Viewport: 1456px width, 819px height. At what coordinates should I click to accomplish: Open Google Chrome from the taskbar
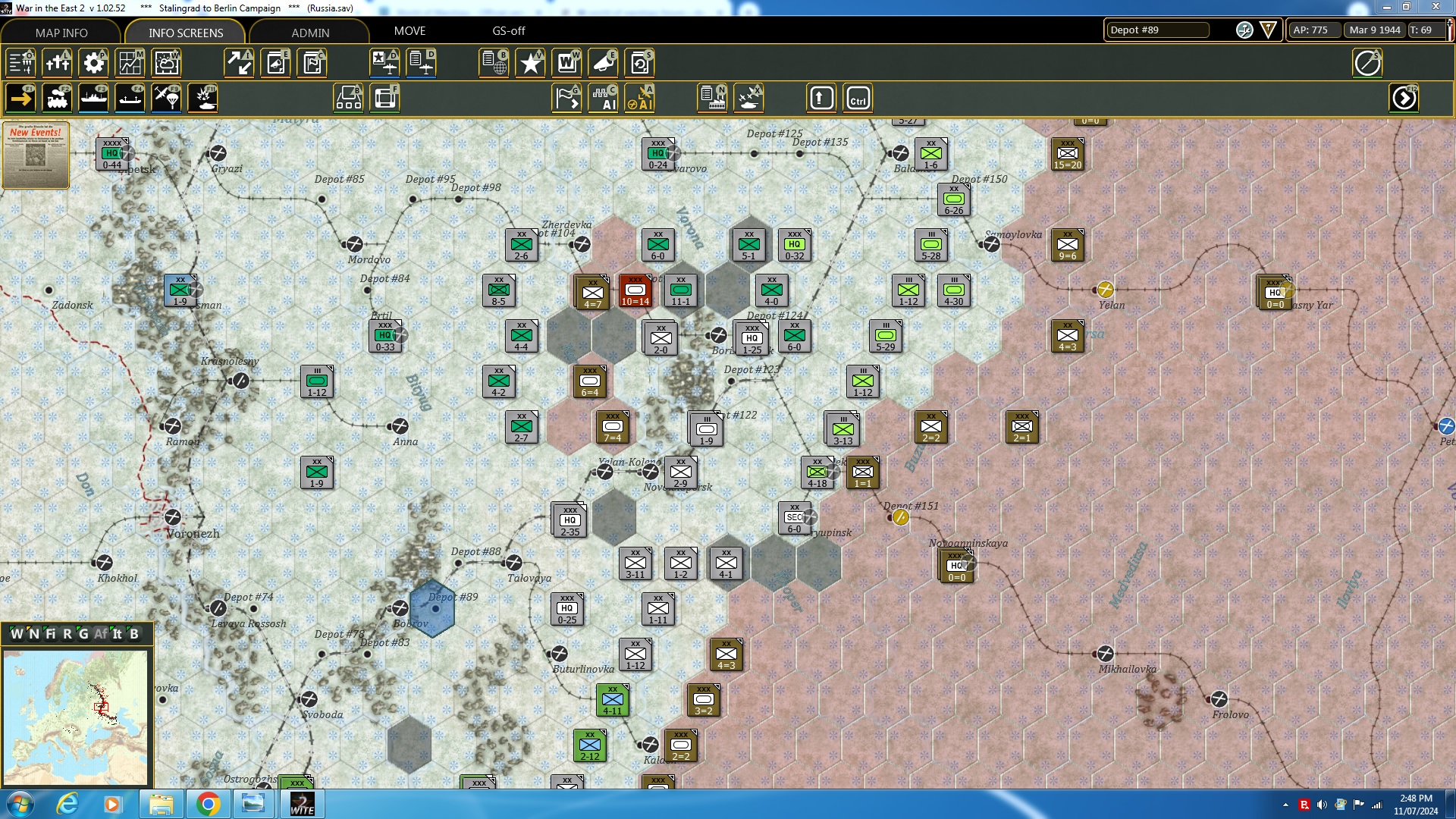click(x=208, y=804)
